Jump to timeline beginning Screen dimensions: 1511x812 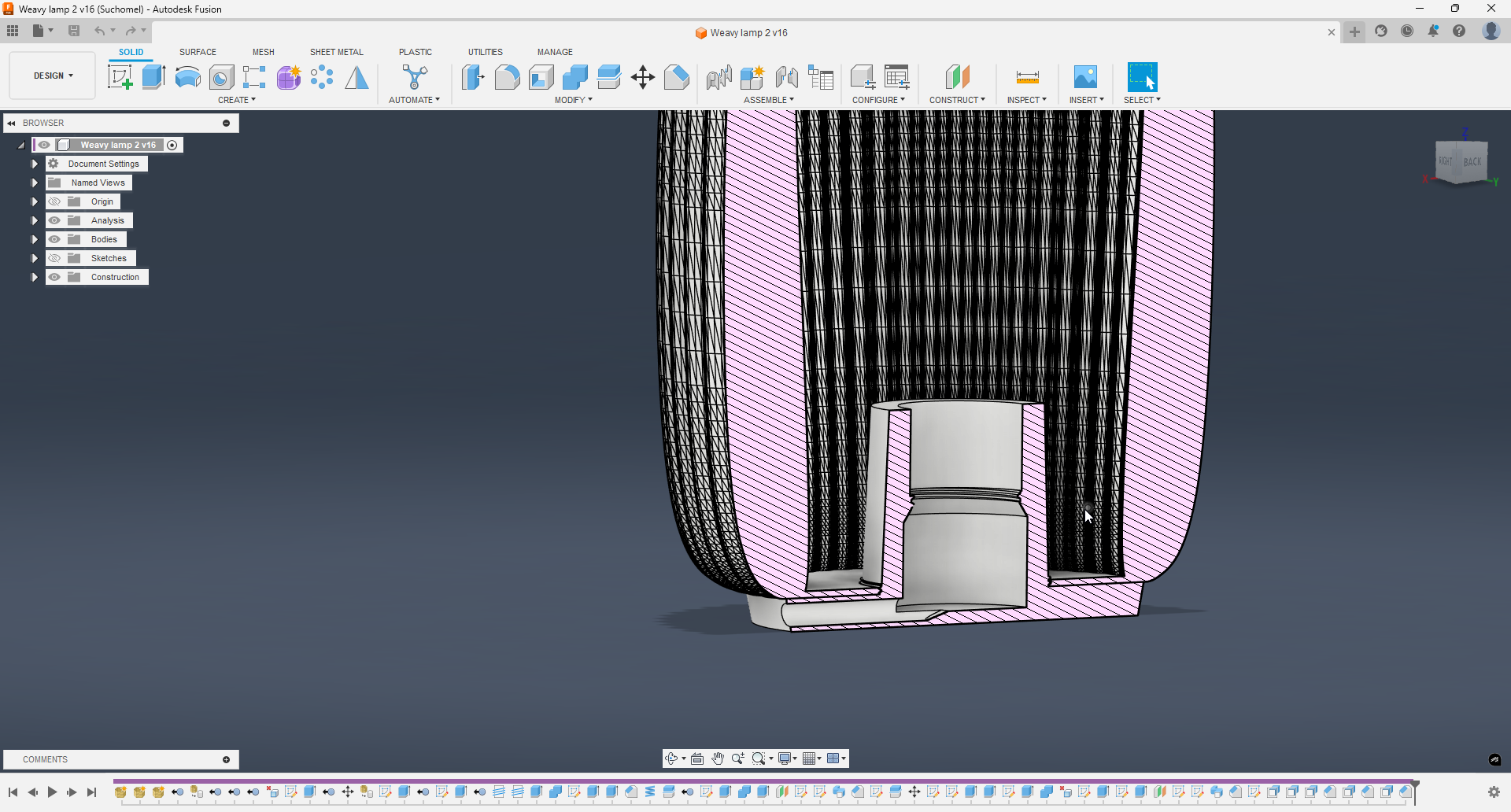[x=13, y=792]
